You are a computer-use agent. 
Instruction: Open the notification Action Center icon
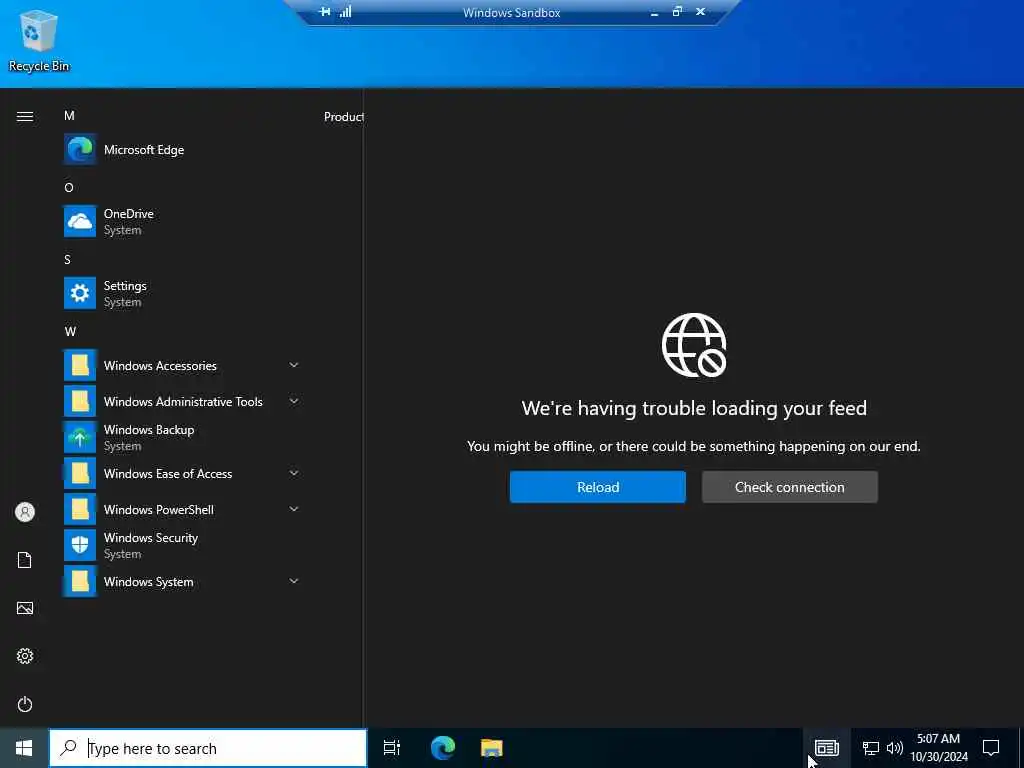click(991, 748)
